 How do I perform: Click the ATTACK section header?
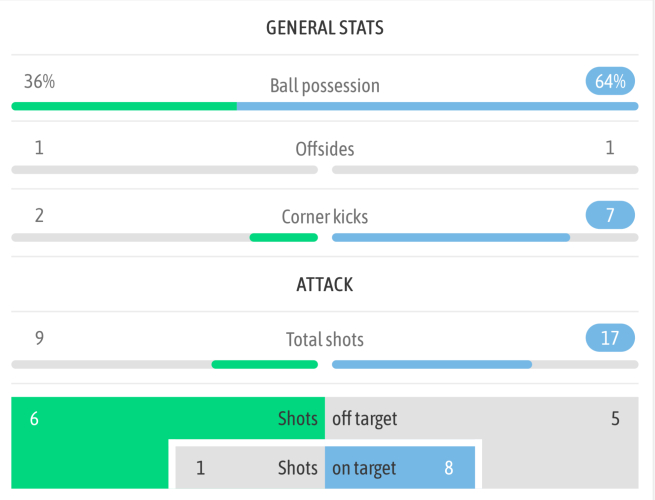coord(325,285)
